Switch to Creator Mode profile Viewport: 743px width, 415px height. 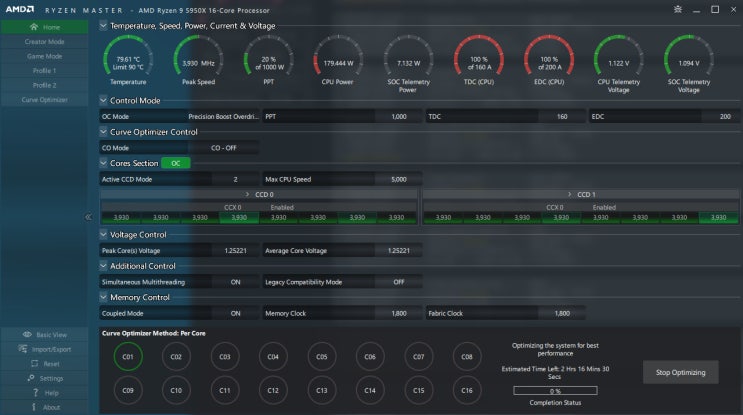(44, 42)
